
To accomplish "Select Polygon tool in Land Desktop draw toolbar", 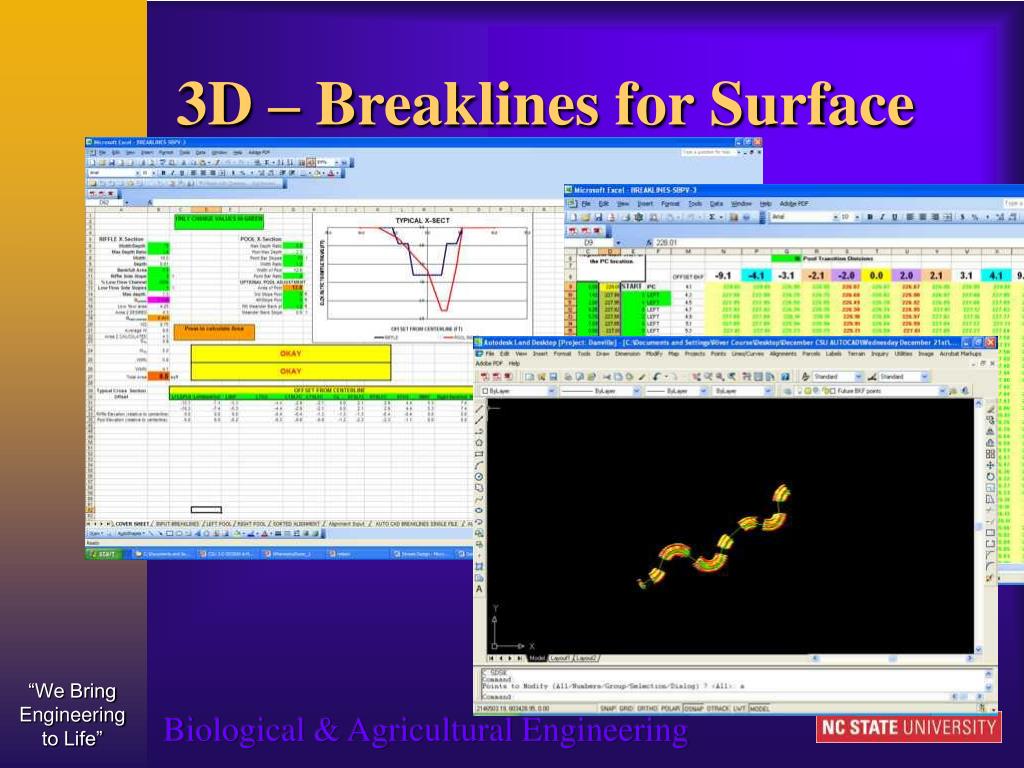I will (x=479, y=443).
